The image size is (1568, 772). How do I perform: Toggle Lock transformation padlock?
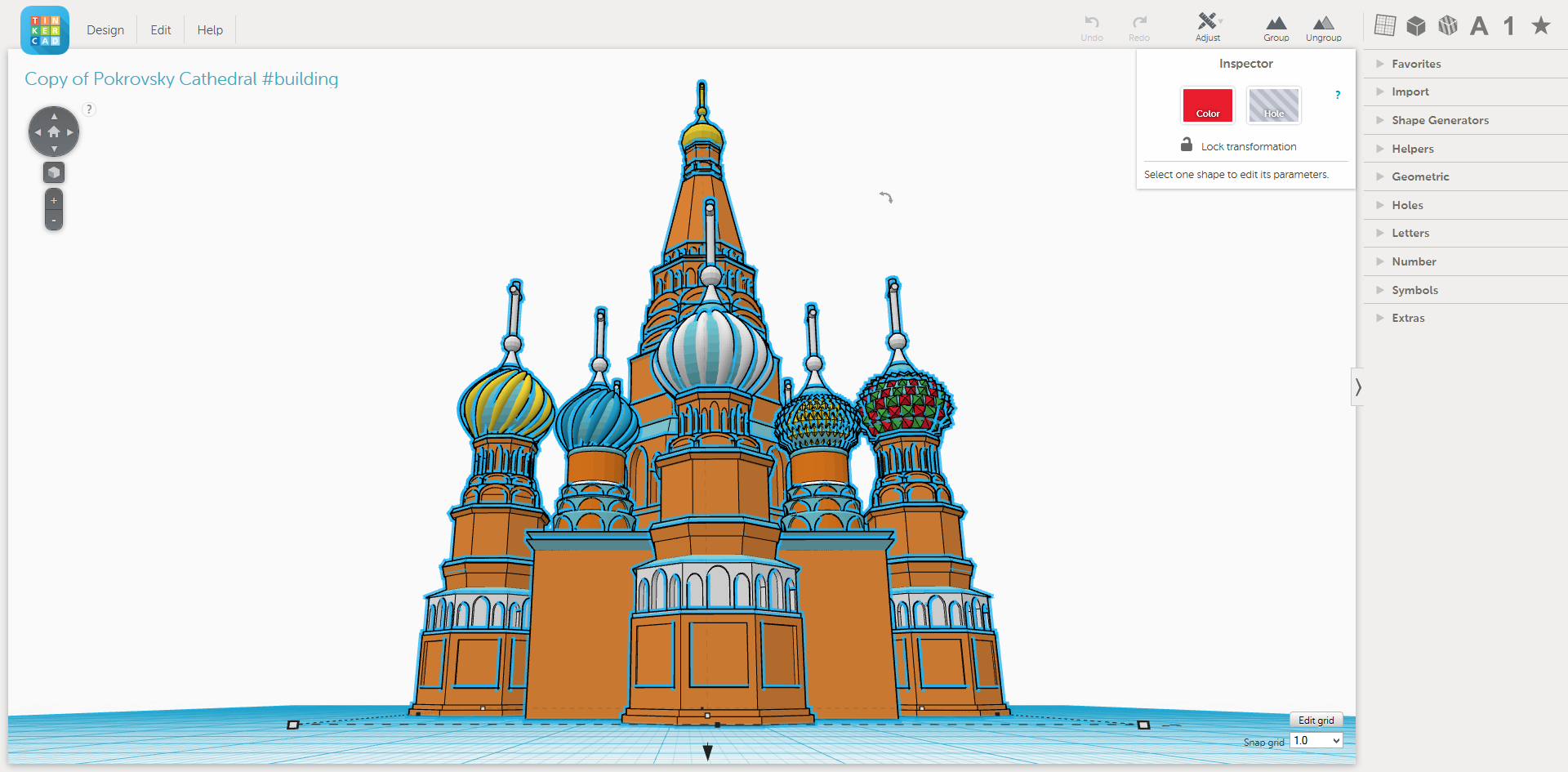[x=1187, y=145]
